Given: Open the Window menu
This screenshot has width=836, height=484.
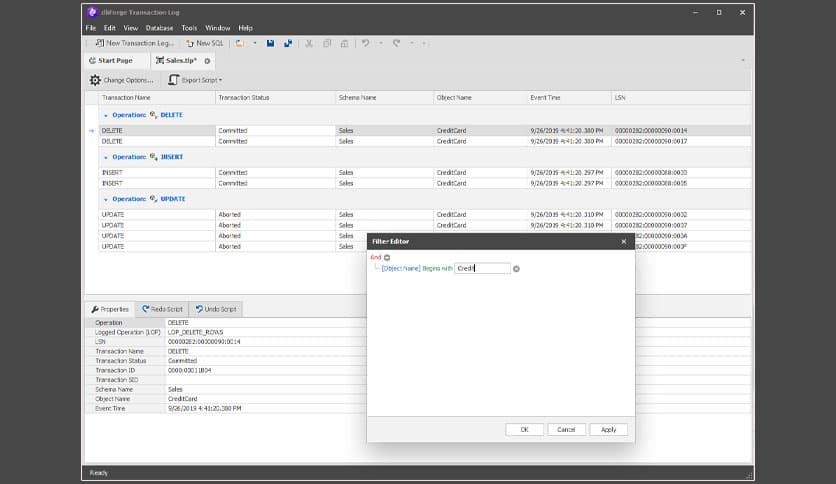Looking at the screenshot, I should 218,28.
